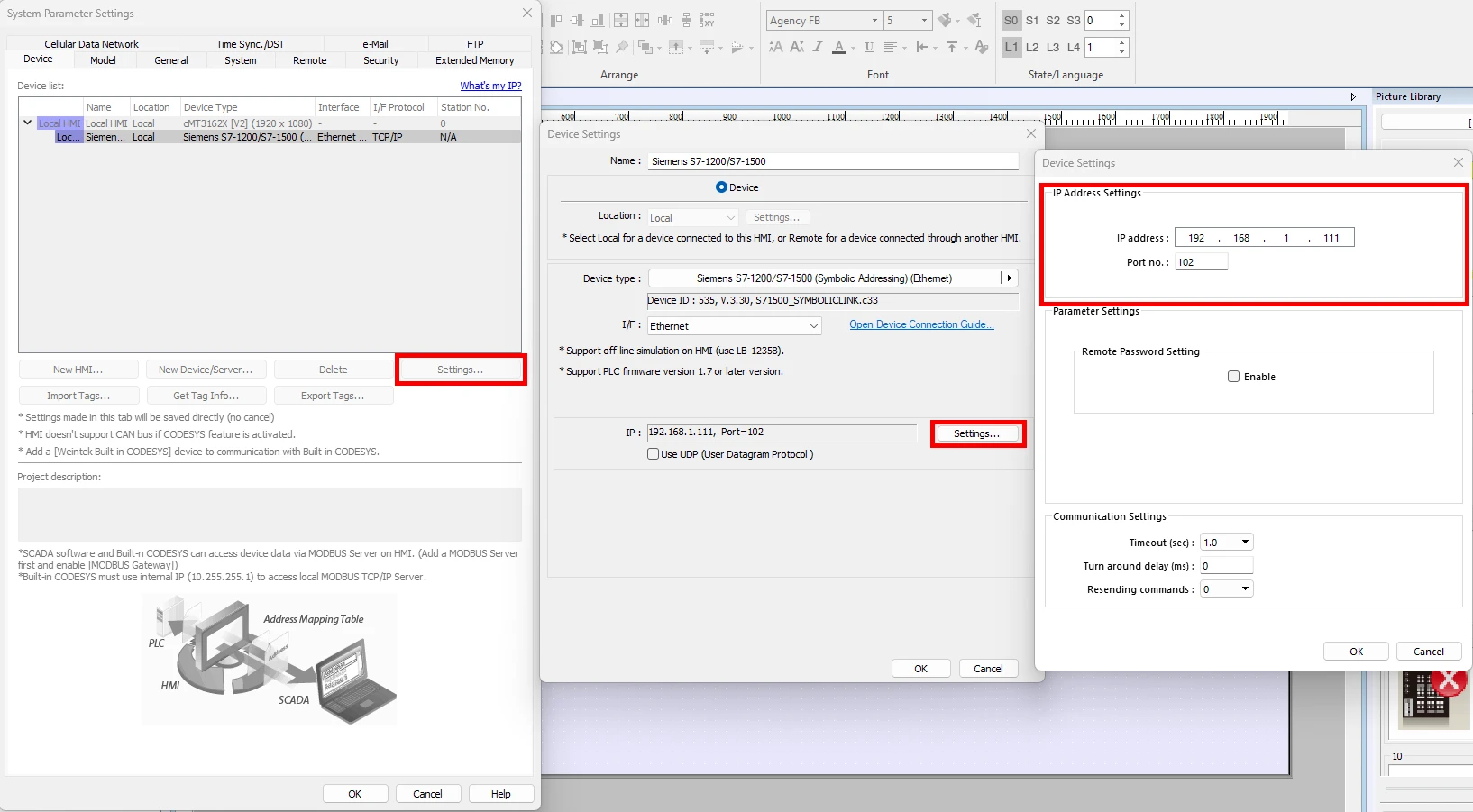Open the I/F Ethernet dropdown

coord(813,326)
